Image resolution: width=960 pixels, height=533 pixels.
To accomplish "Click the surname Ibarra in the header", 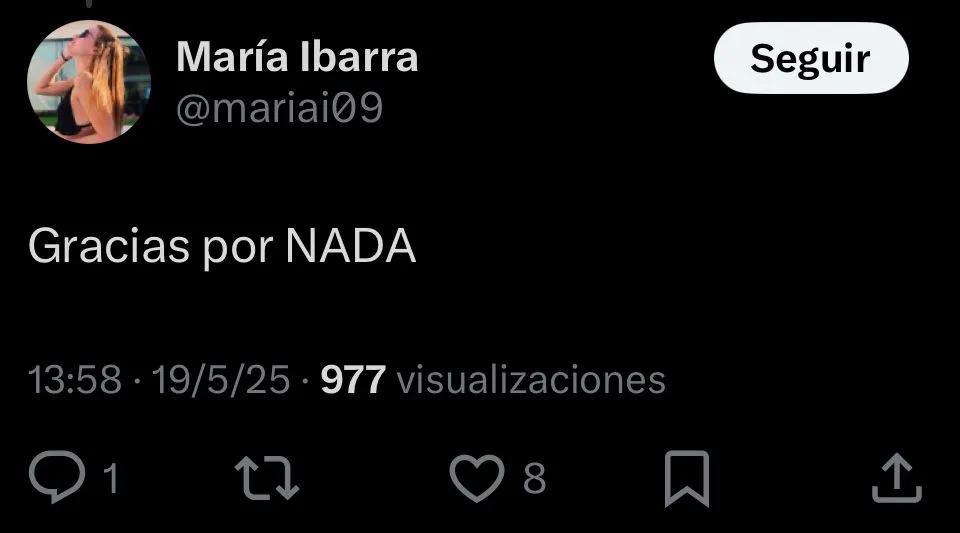I will tap(359, 57).
